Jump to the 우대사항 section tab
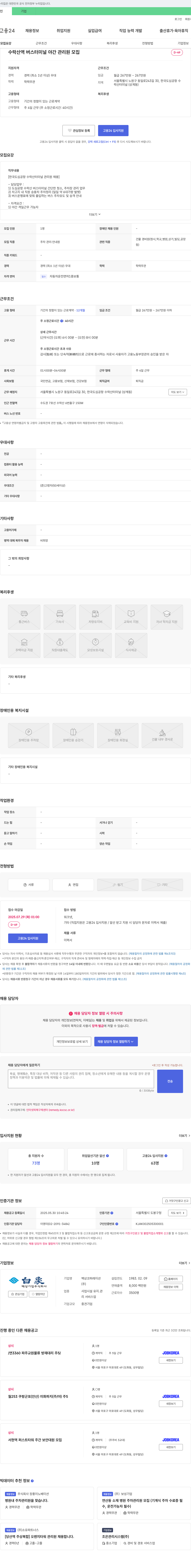 pos(77,43)
